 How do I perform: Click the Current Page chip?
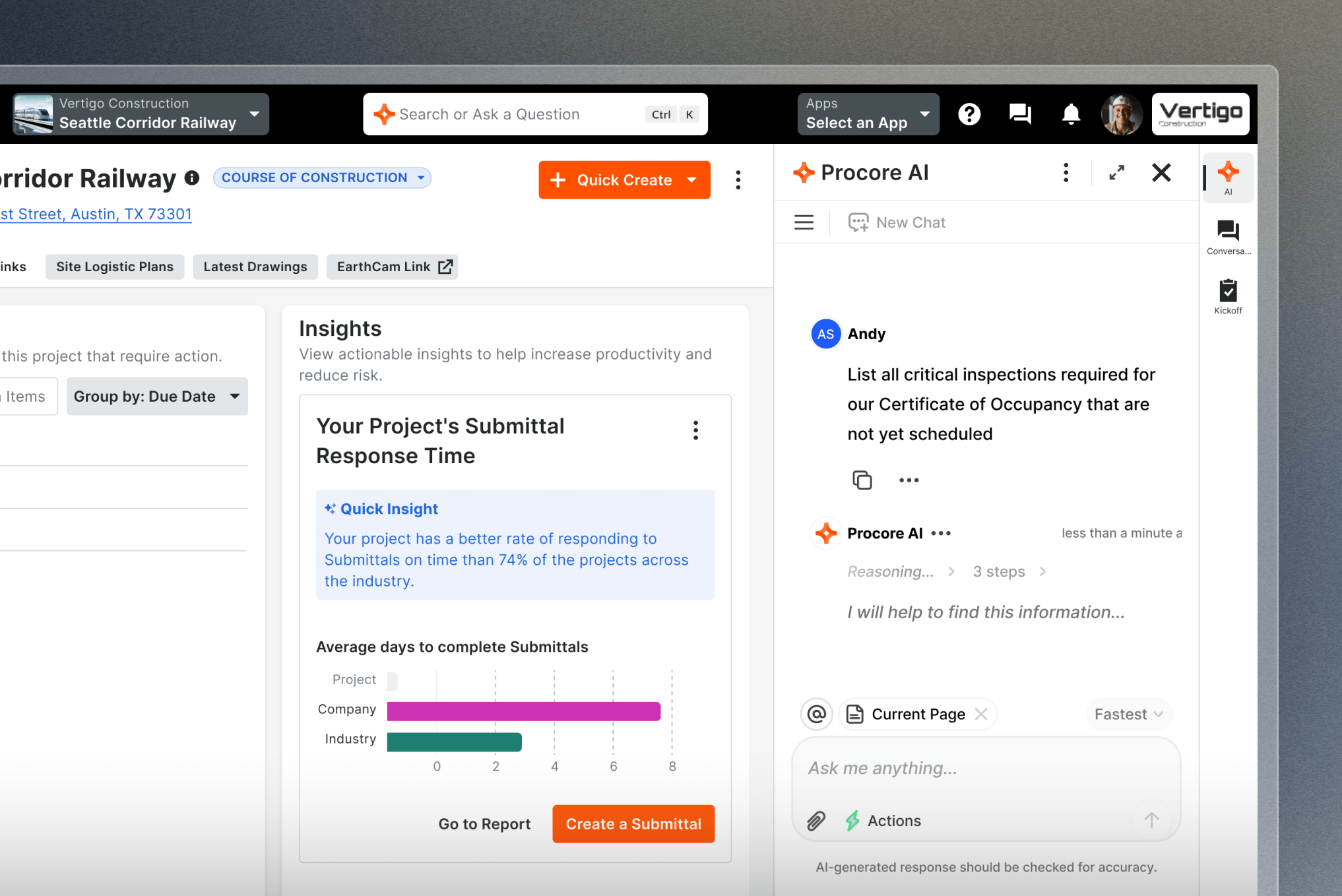(x=918, y=714)
